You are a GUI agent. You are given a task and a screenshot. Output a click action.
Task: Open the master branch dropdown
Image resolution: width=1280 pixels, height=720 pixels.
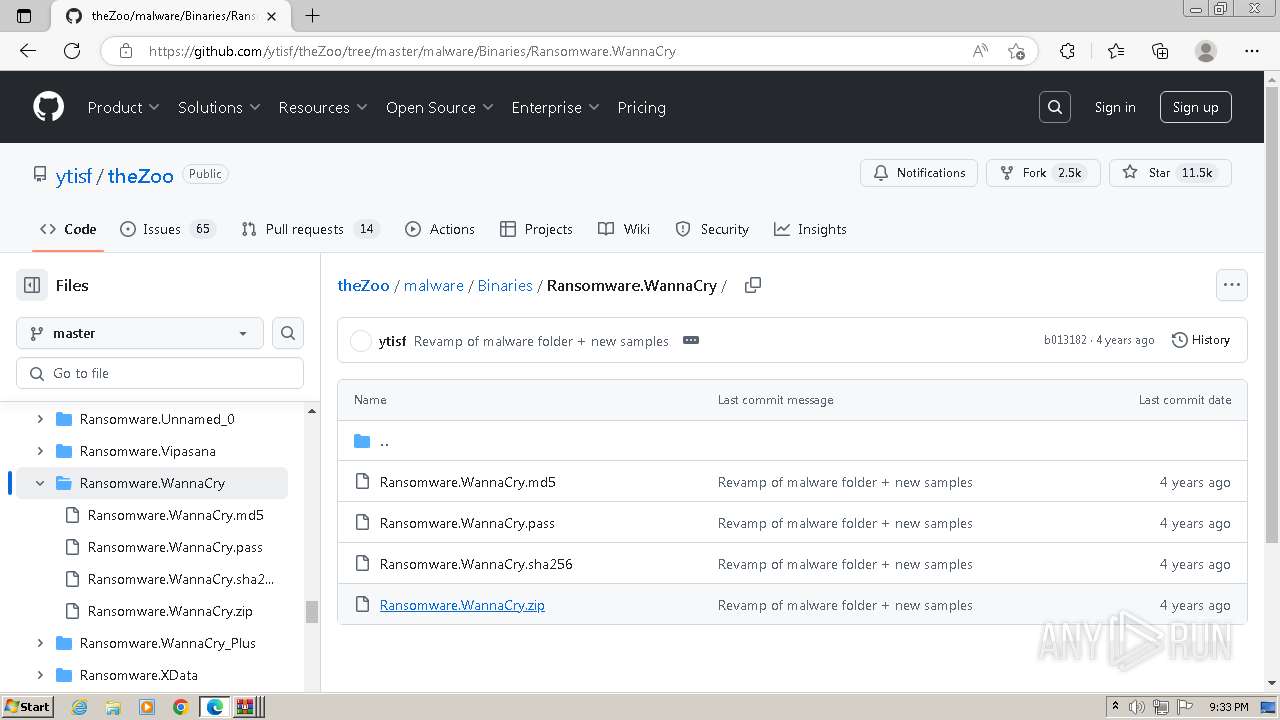click(139, 333)
